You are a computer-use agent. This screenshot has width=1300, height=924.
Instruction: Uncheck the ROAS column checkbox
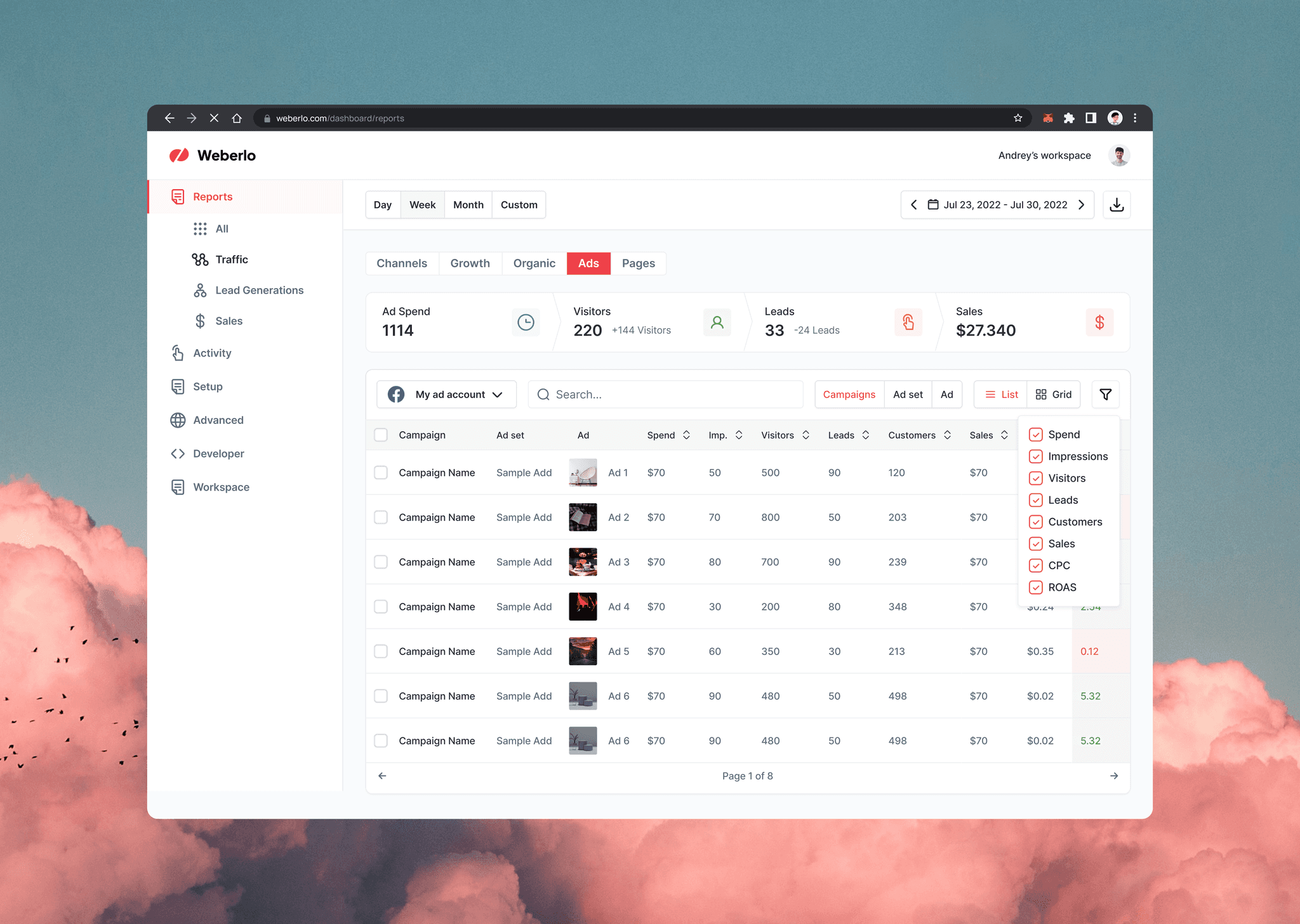pyautogui.click(x=1035, y=587)
